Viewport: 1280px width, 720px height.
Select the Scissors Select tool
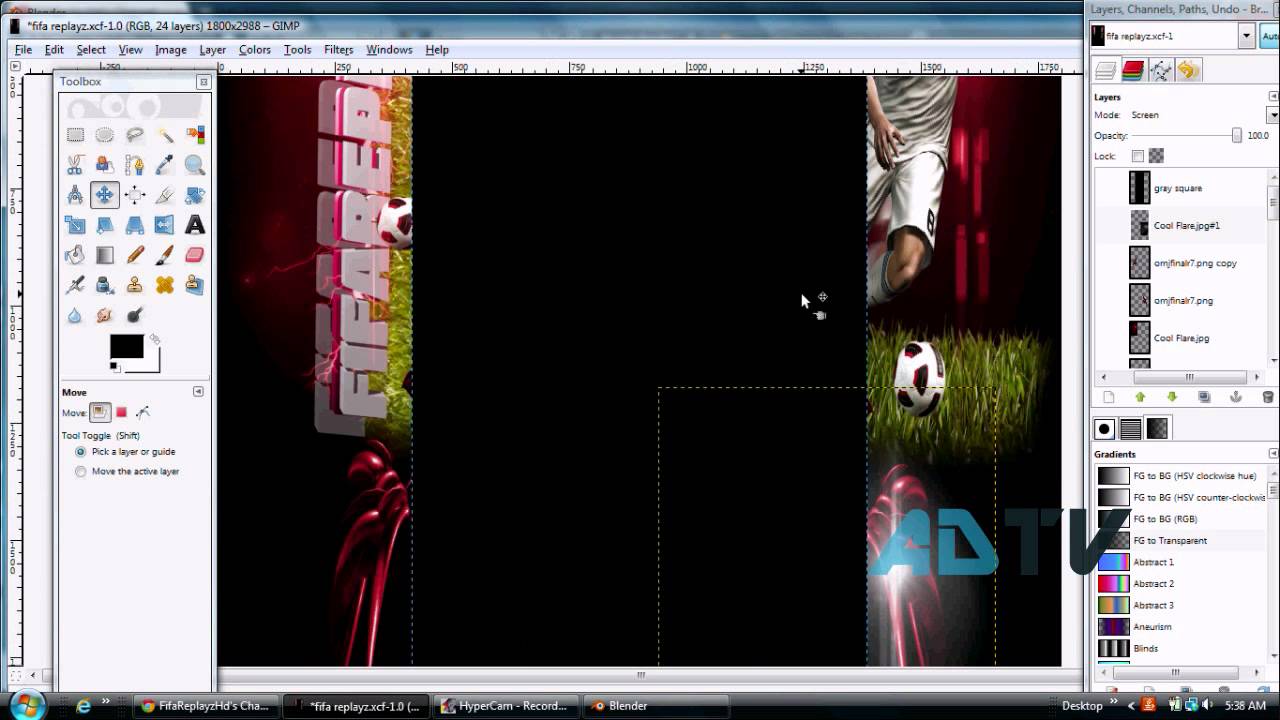tap(75, 165)
